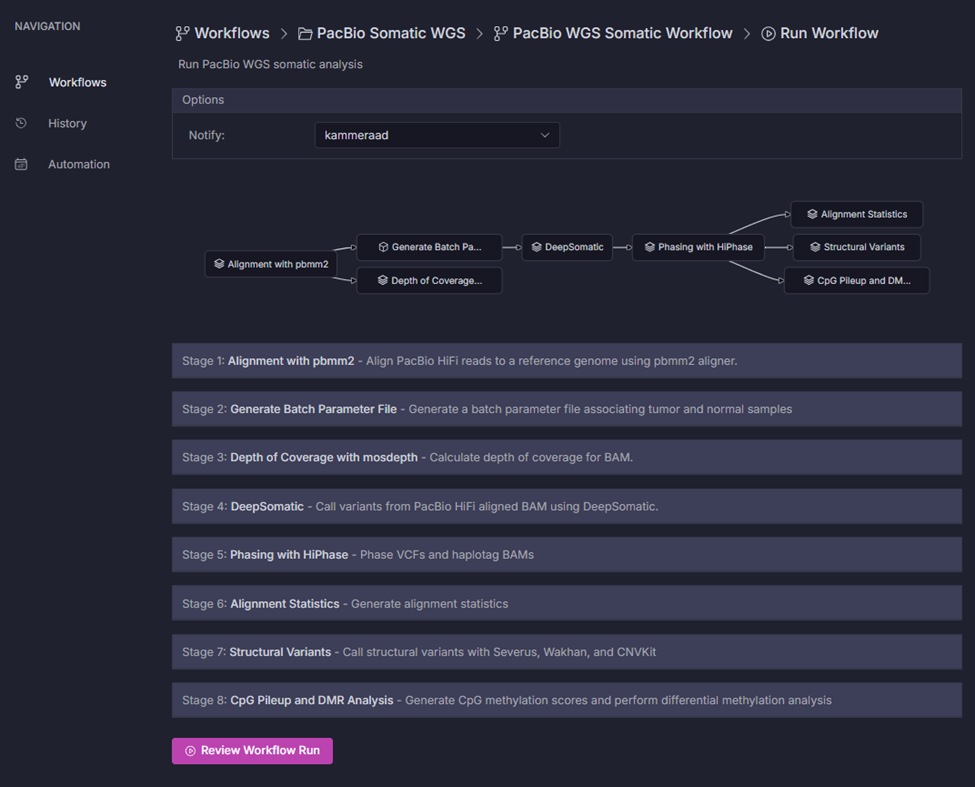975x787 pixels.
Task: Expand Stage 7 Structural Variants section
Action: point(566,652)
